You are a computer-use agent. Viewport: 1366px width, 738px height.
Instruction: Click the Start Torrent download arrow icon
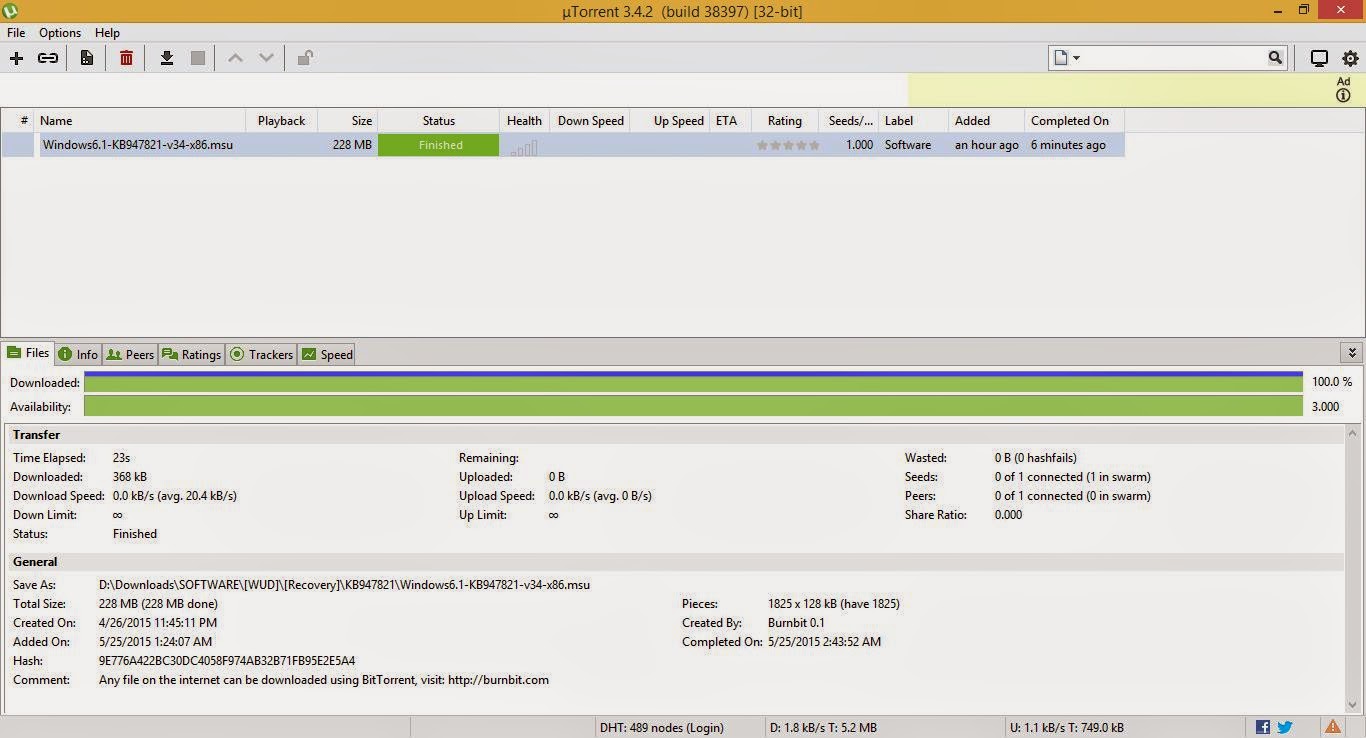click(167, 58)
